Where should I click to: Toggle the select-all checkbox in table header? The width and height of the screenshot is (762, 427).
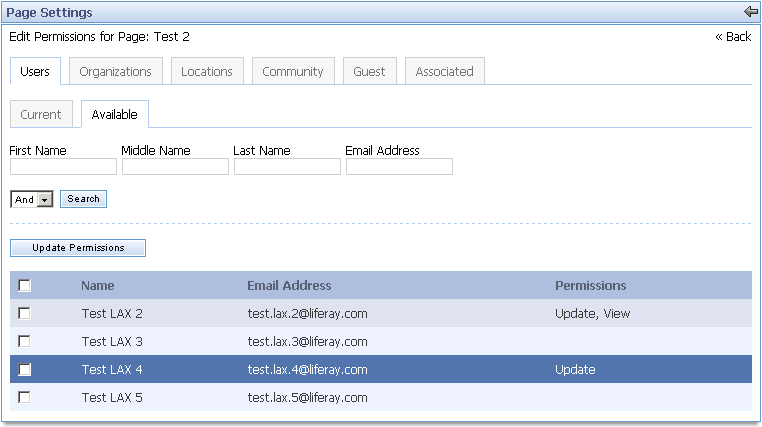[x=25, y=286]
